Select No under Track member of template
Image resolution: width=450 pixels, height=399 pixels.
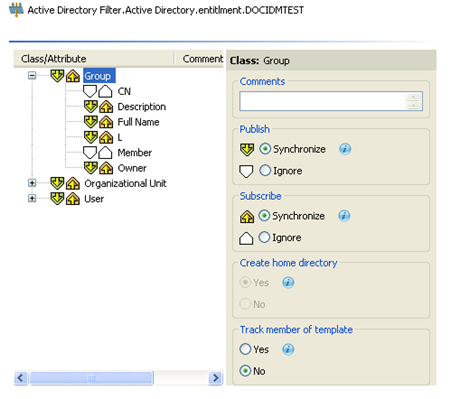(x=245, y=371)
